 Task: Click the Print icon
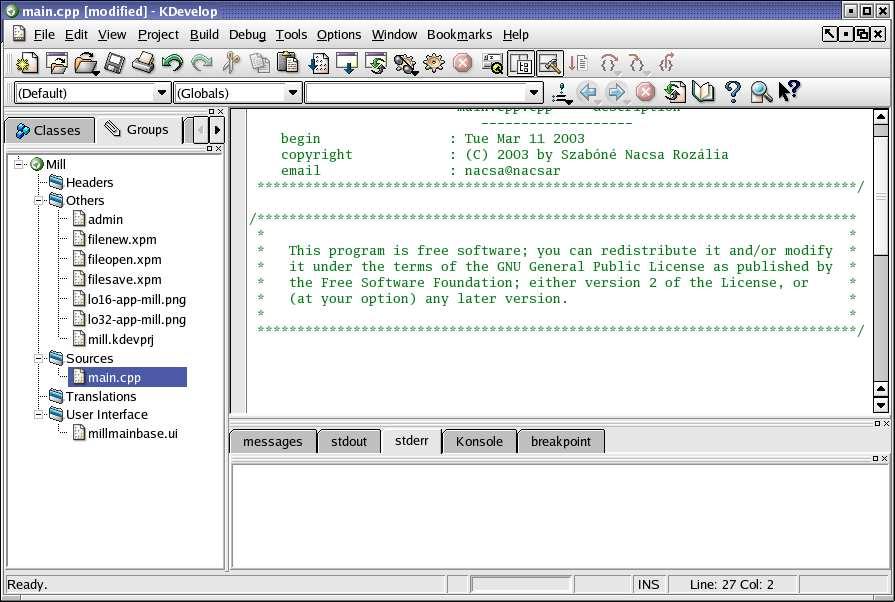click(x=143, y=63)
